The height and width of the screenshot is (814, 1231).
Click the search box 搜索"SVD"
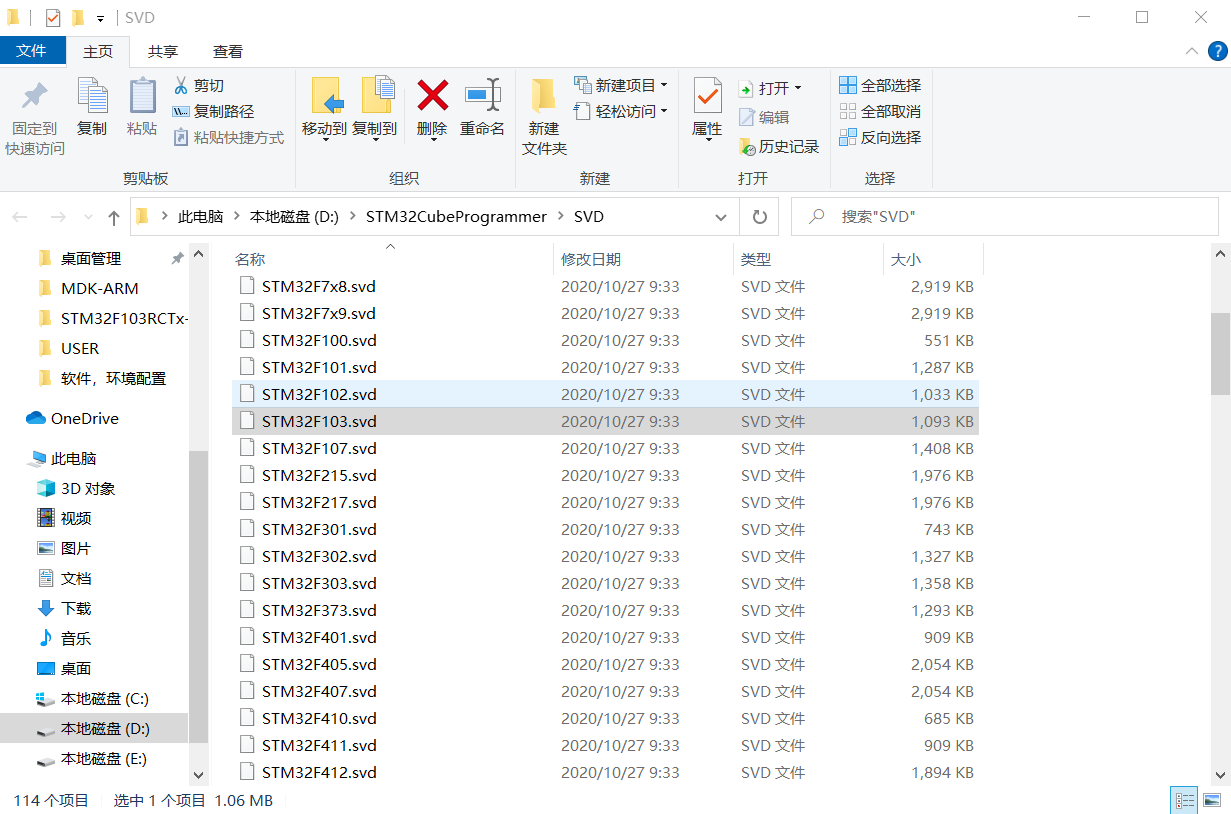pos(1005,216)
